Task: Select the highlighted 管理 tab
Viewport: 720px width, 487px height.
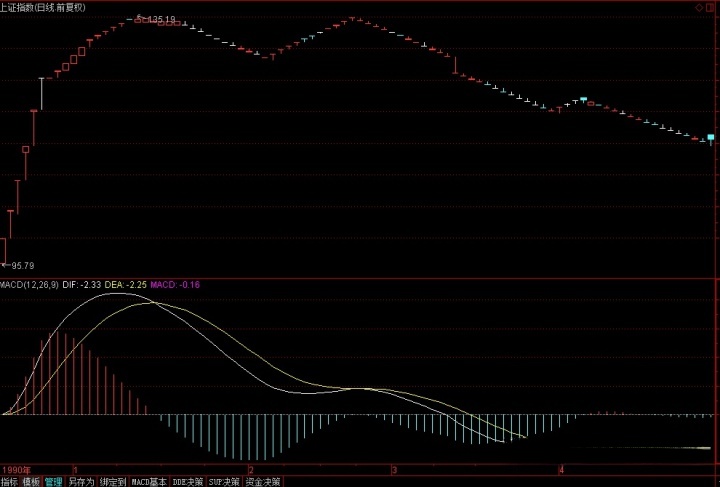Action: click(54, 482)
